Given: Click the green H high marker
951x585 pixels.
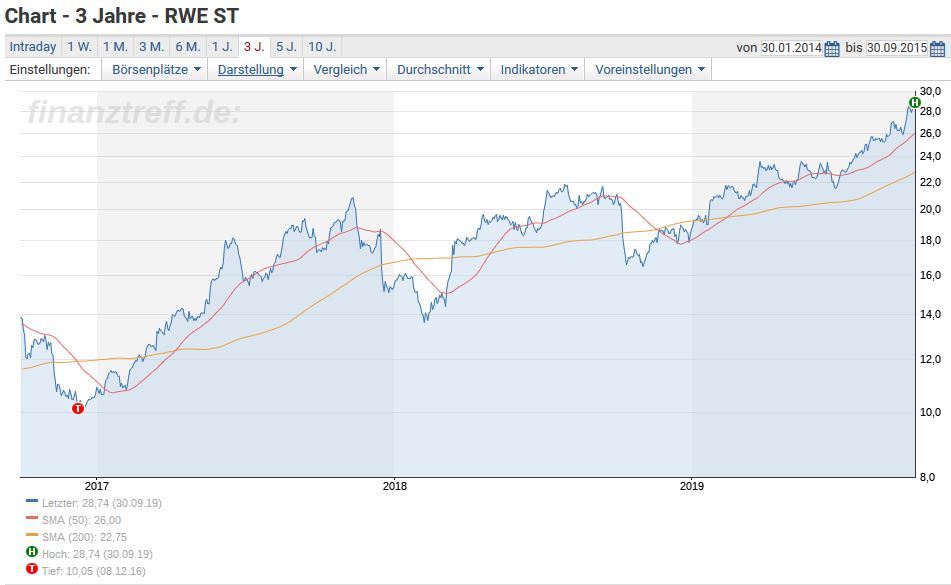Looking at the screenshot, I should click(x=915, y=102).
